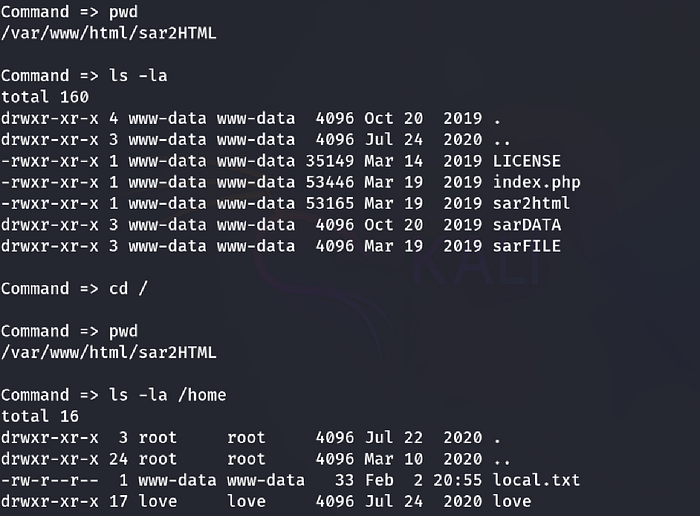Click the 20:55 timestamp for local.txt
This screenshot has height=516, width=700.
(x=458, y=480)
